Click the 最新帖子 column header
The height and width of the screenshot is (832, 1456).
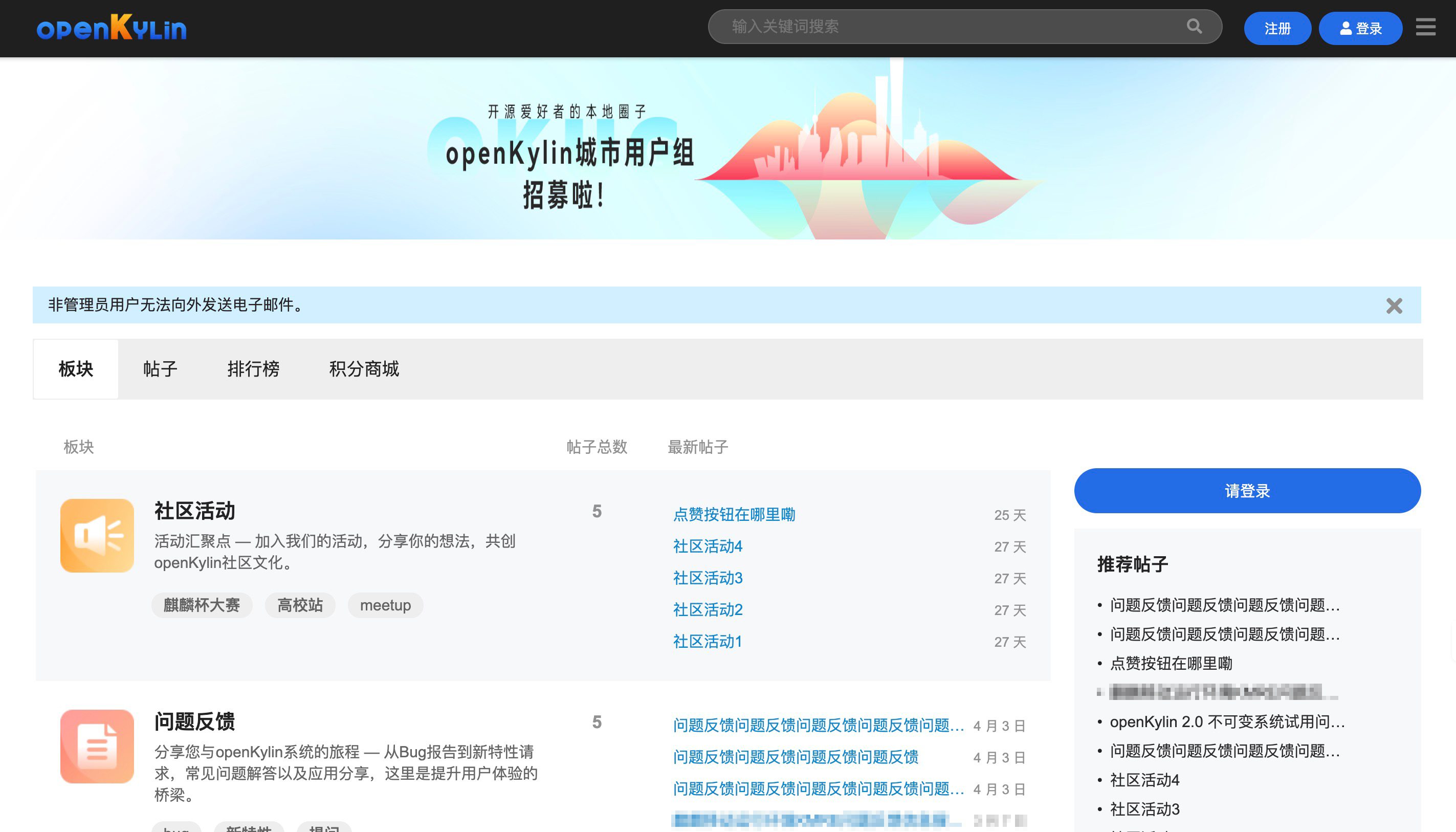698,447
